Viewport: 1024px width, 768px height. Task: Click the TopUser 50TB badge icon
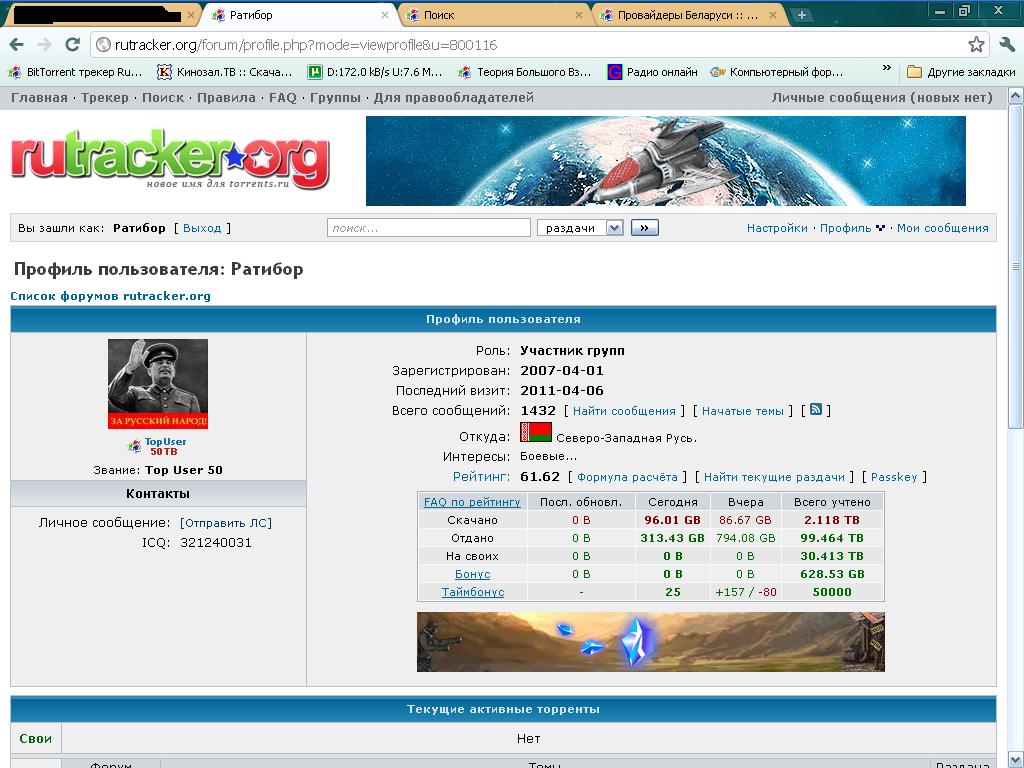(157, 447)
